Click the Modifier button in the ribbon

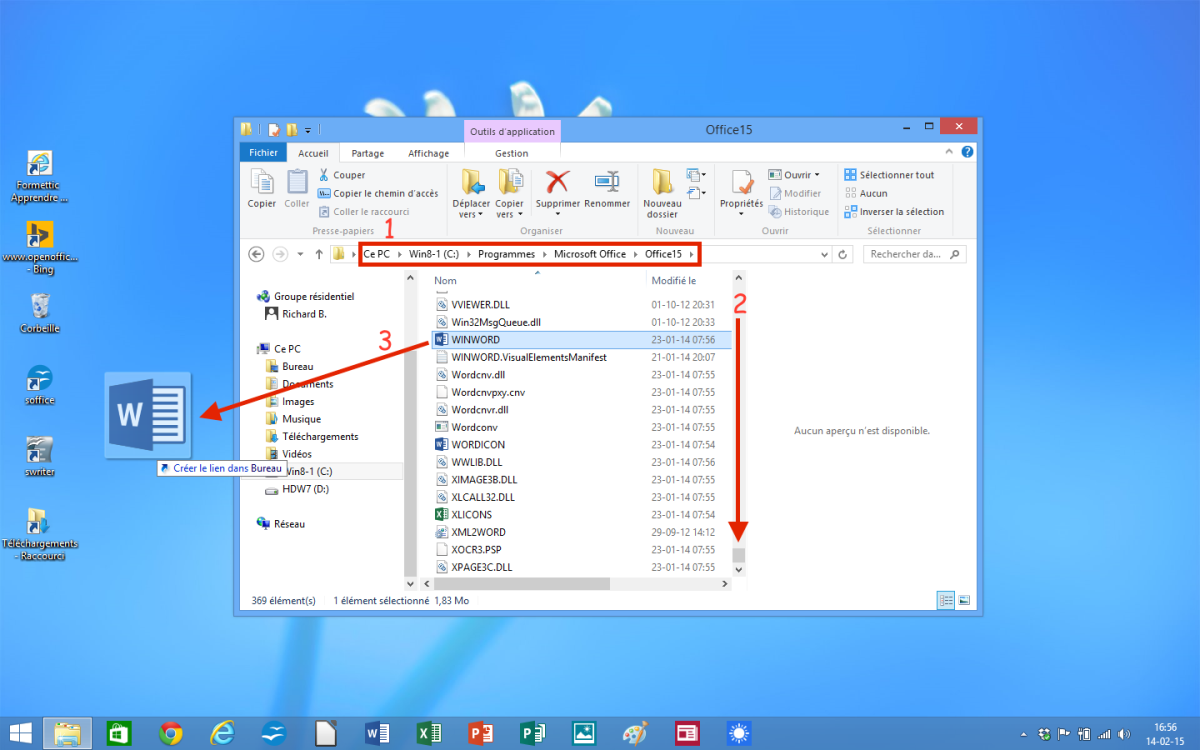pos(795,193)
